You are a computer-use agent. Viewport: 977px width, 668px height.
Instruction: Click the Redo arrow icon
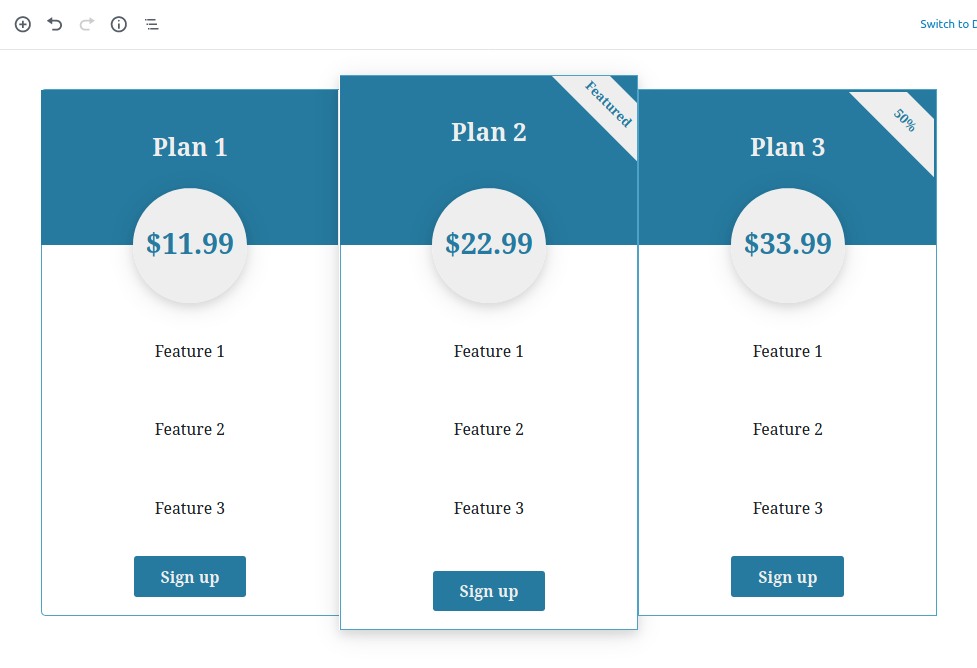(x=87, y=24)
